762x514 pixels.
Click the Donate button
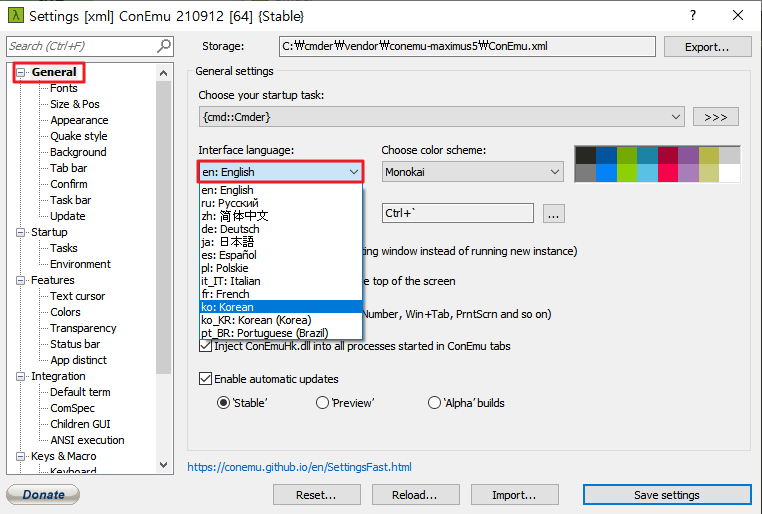tap(43, 495)
